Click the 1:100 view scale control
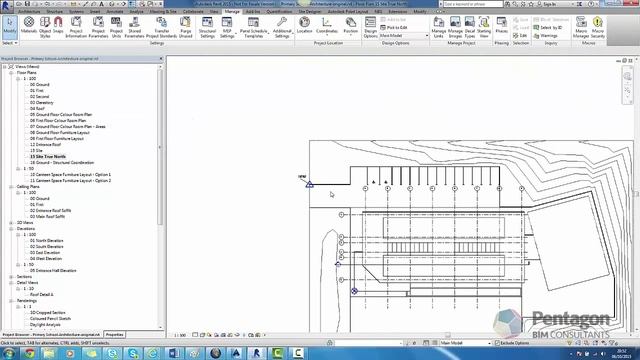 point(180,335)
